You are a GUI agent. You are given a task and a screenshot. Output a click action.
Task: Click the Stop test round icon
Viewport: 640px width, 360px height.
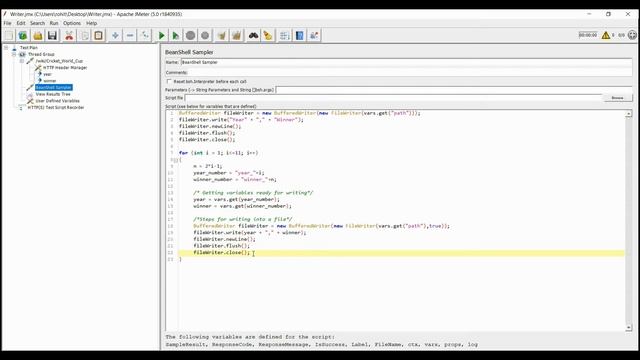(190, 36)
